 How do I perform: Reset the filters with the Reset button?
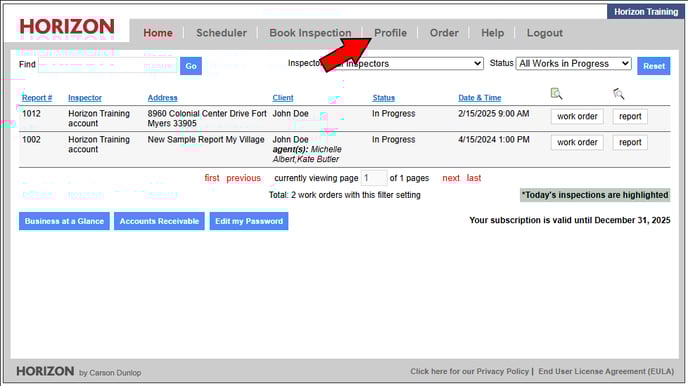pos(654,66)
